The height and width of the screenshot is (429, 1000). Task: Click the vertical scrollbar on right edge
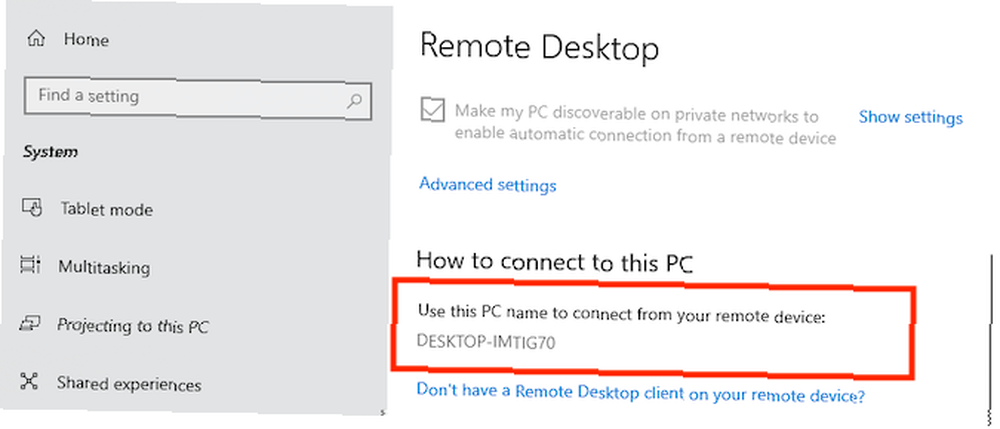991,338
